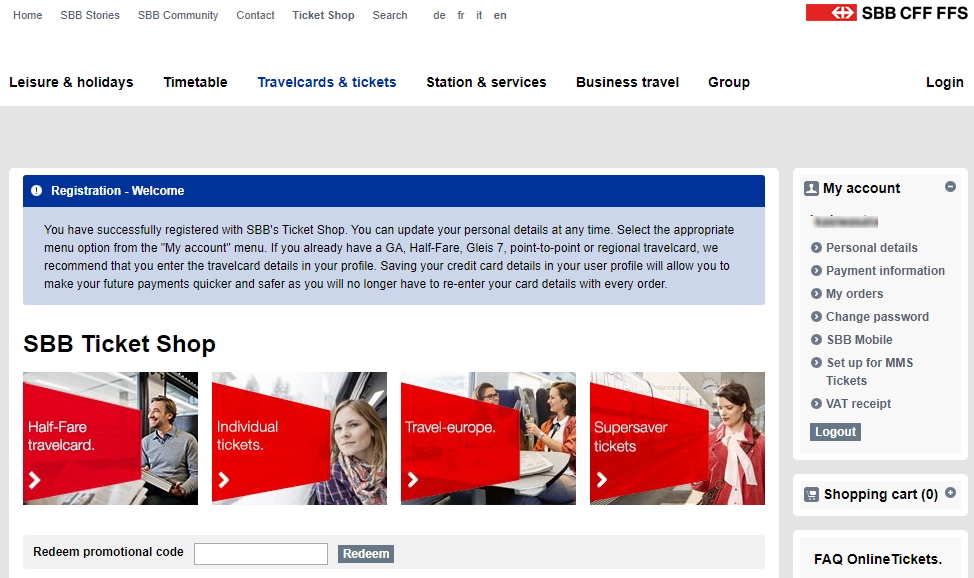Viewport: 974px width, 578px height.
Task: Switch language to fr
Action: [x=461, y=15]
